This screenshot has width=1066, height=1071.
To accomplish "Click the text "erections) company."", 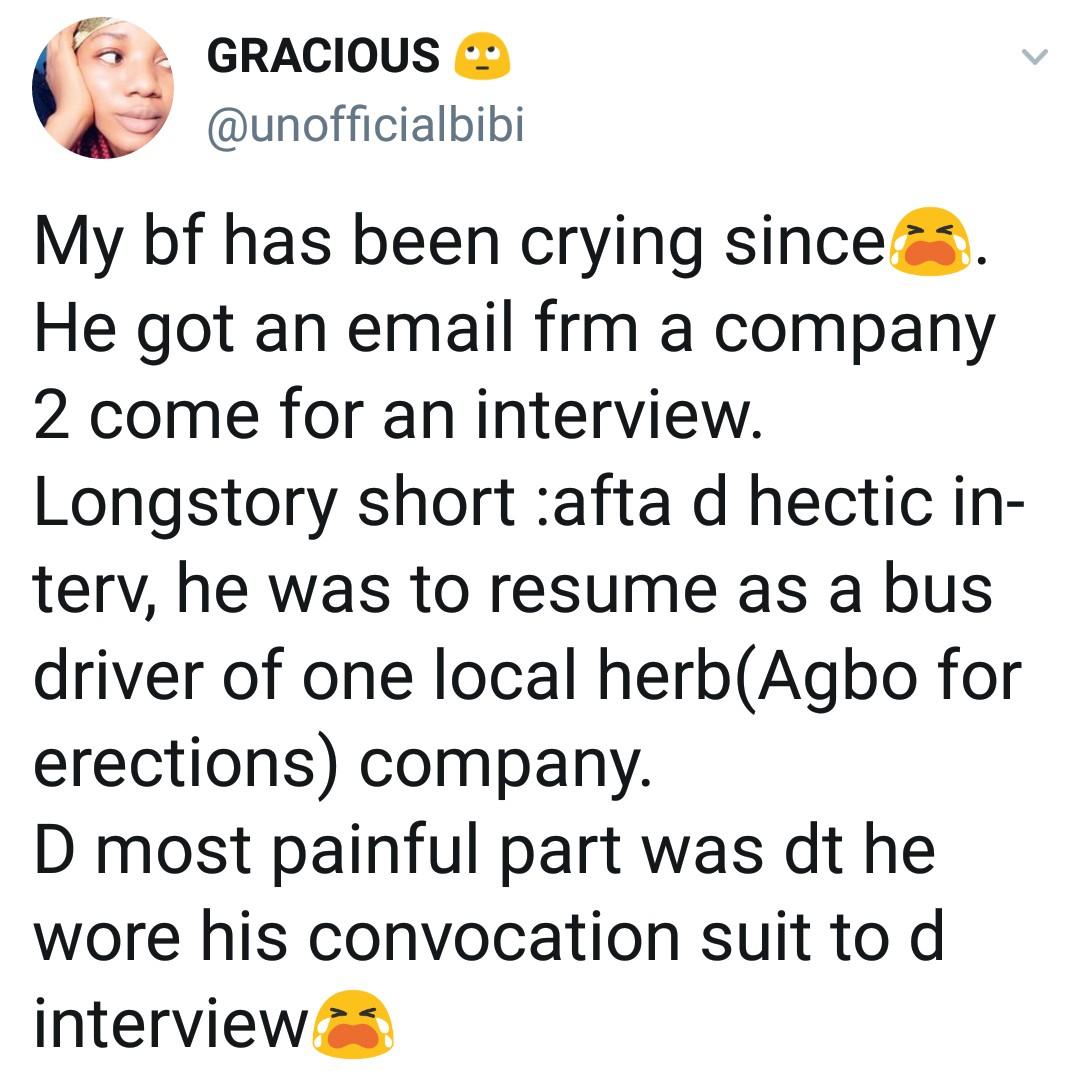I will [x=341, y=762].
